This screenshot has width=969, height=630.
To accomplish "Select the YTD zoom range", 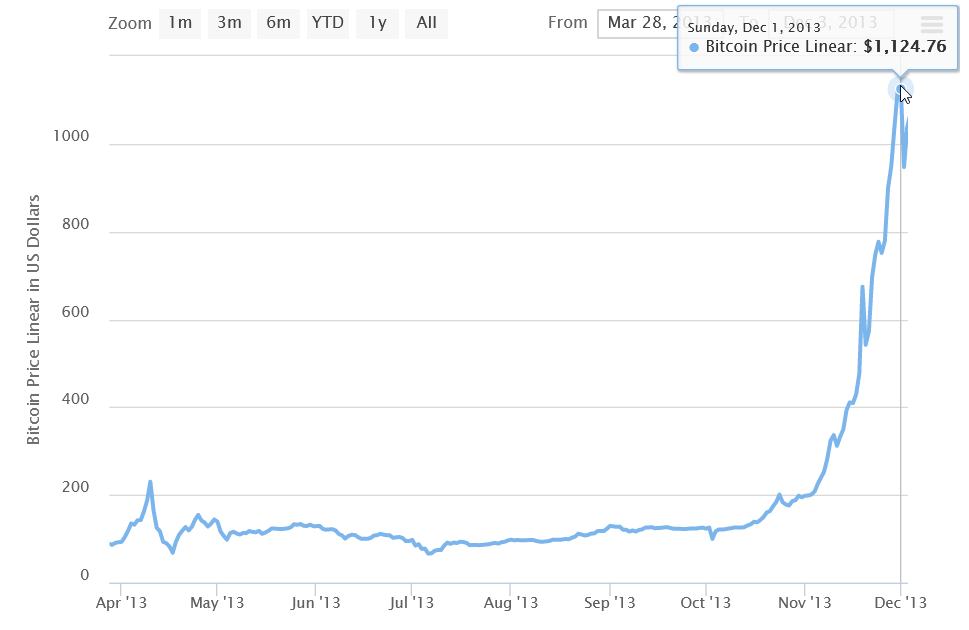I will [328, 23].
